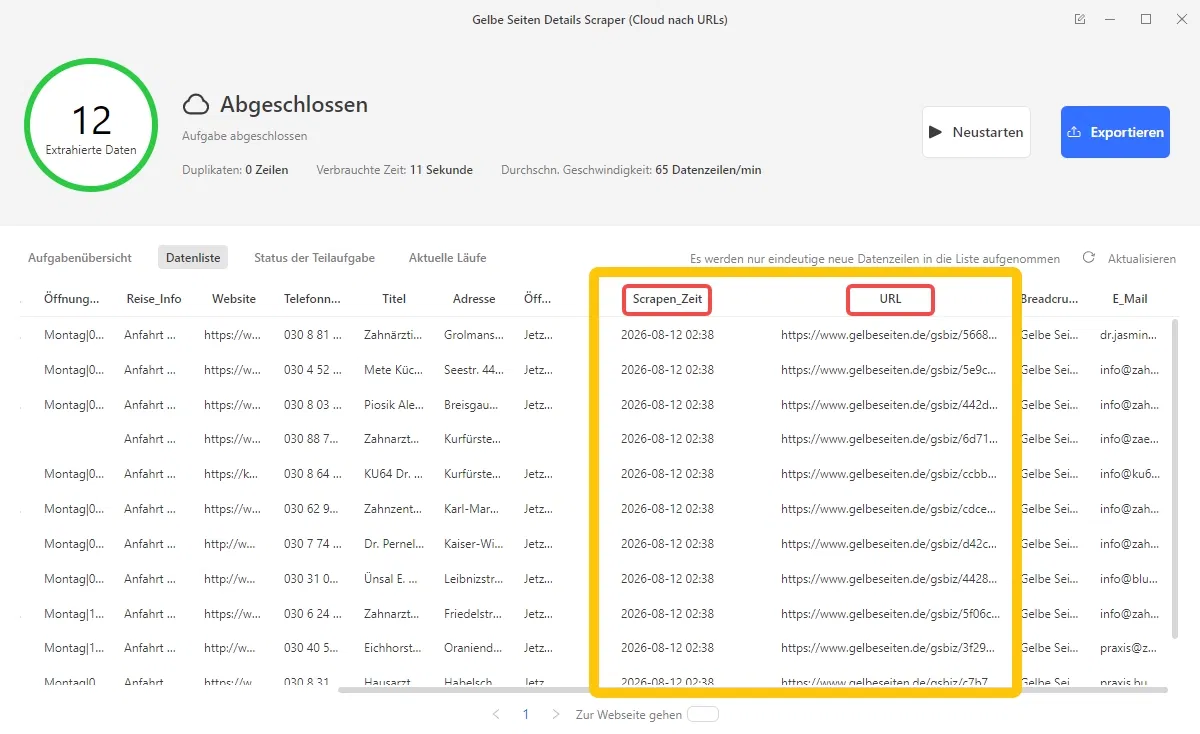Open Status der Teilaufgabe tab

[314, 258]
